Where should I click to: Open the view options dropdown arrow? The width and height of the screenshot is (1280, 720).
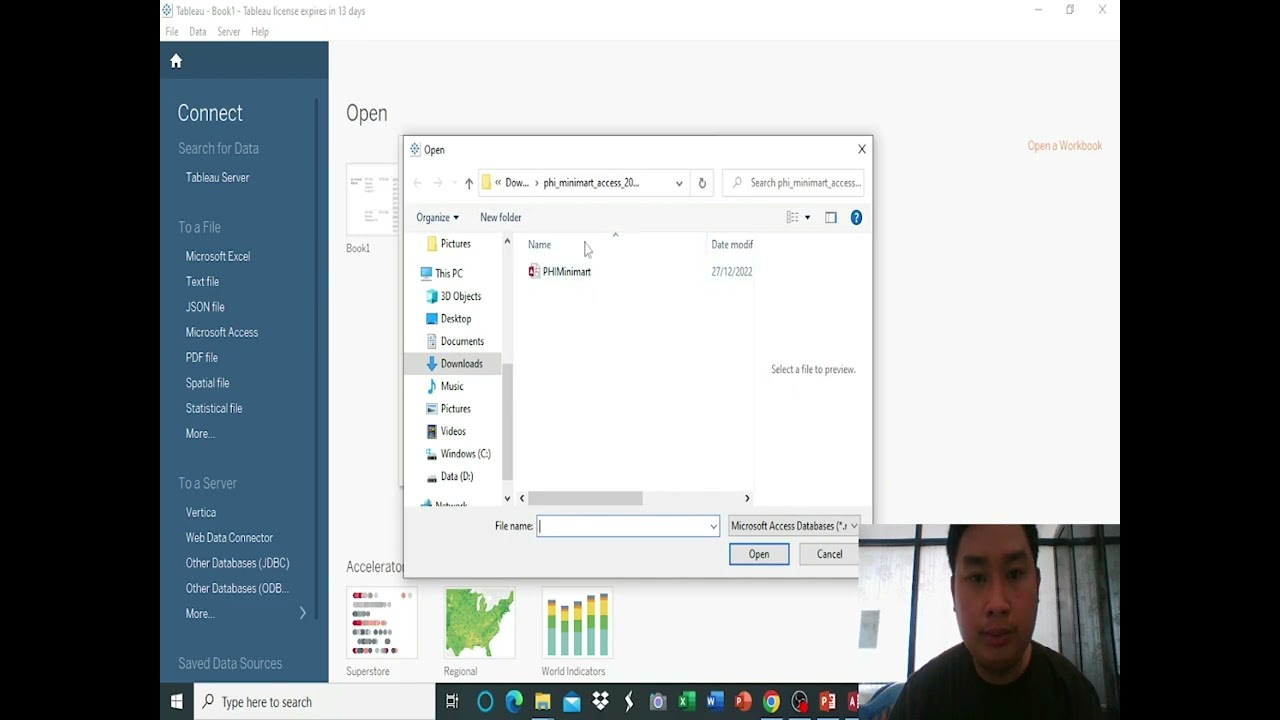808,217
